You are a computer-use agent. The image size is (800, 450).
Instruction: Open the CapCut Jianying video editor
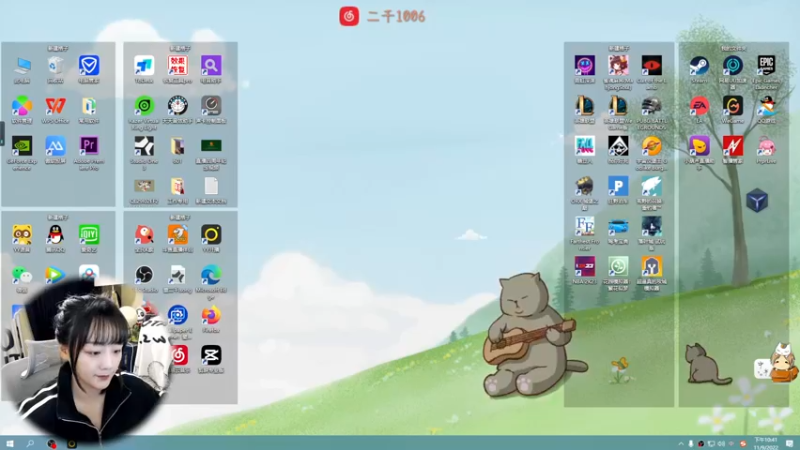click(x=211, y=355)
